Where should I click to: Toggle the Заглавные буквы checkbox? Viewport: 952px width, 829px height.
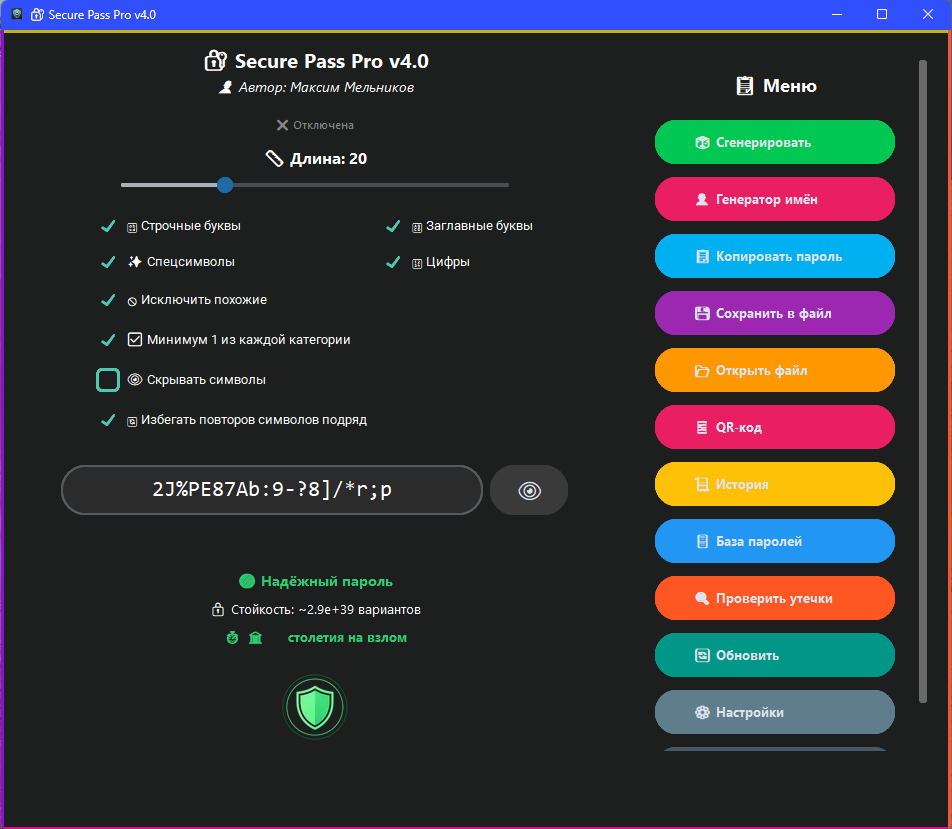coord(393,227)
